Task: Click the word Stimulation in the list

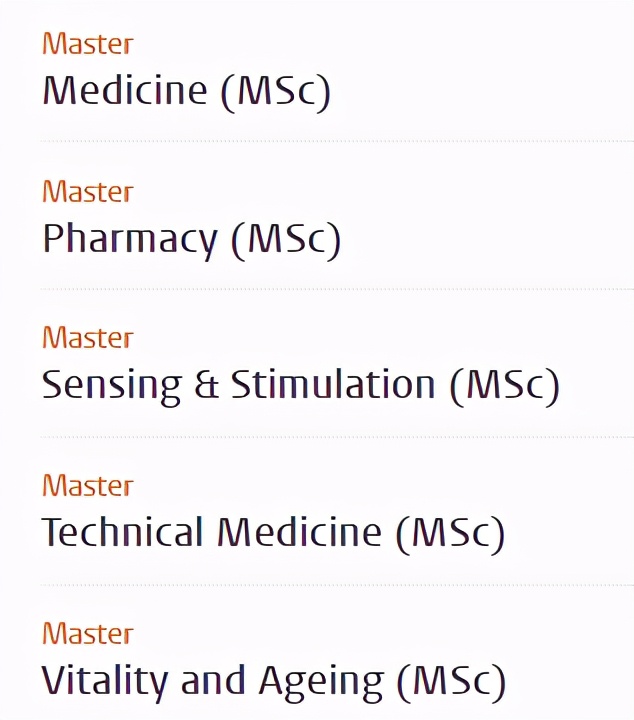Action: pos(333,386)
